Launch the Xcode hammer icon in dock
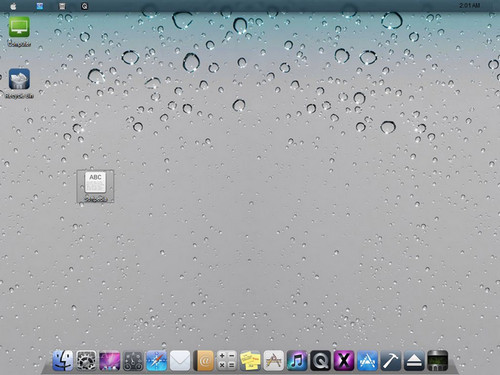The image size is (500, 375). tap(391, 360)
